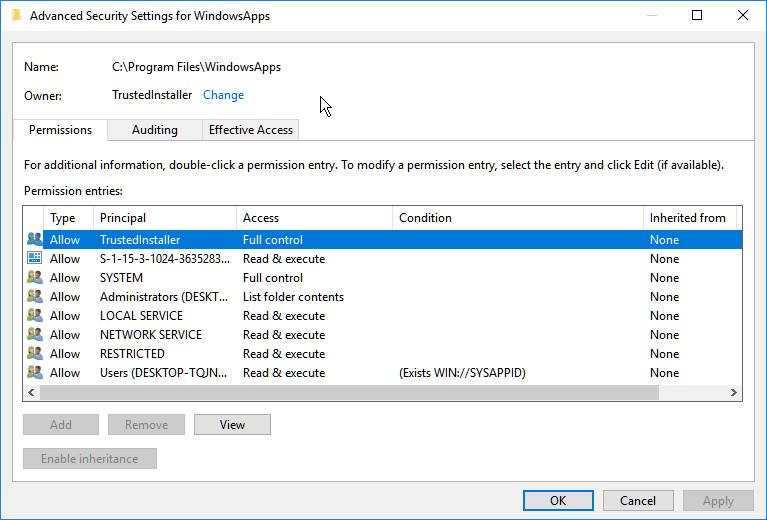The image size is (767, 520).
Task: Select the TrustedInstaller principal entry
Action: pos(140,240)
